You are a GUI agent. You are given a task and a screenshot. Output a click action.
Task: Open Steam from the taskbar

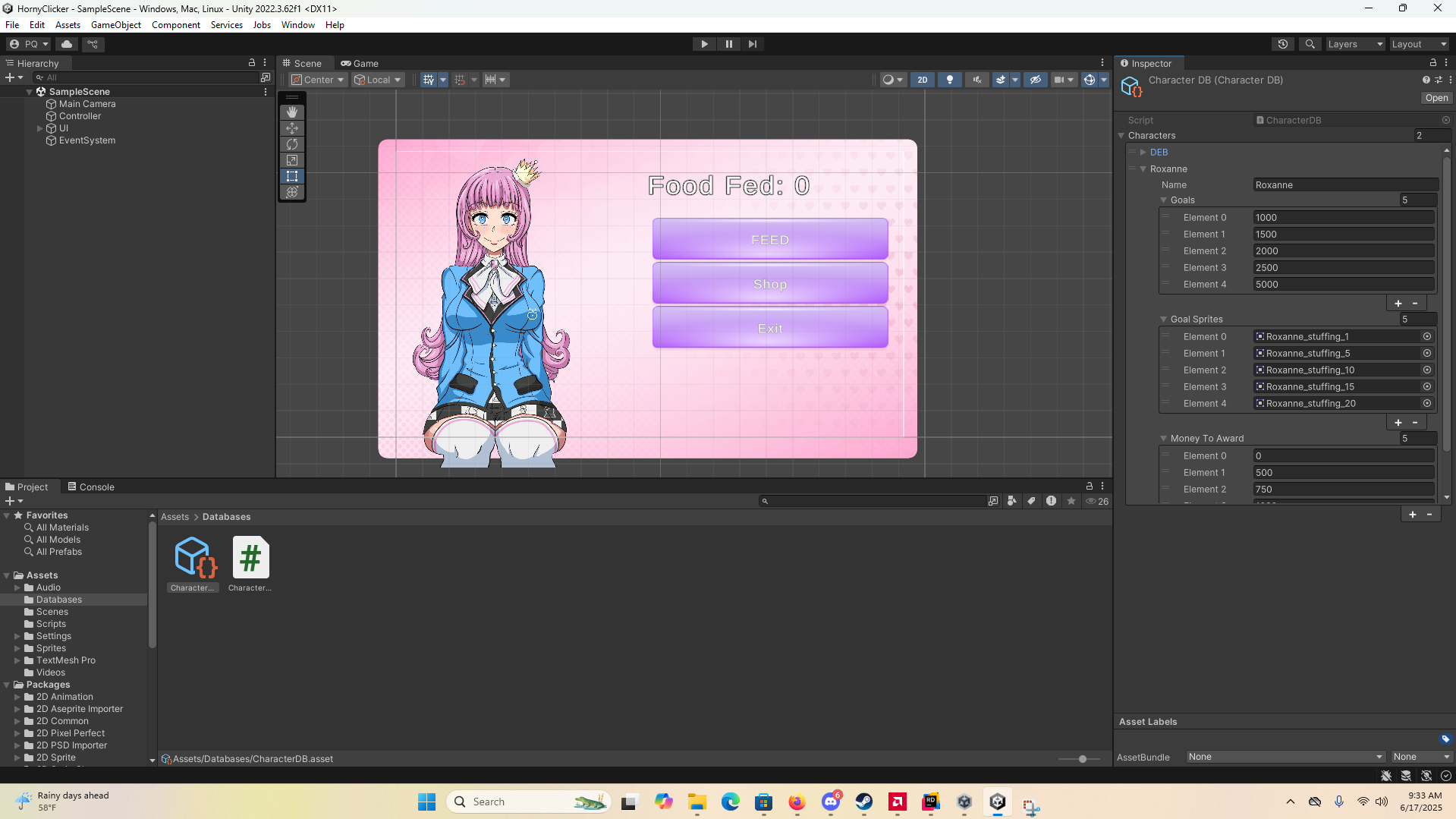(864, 802)
